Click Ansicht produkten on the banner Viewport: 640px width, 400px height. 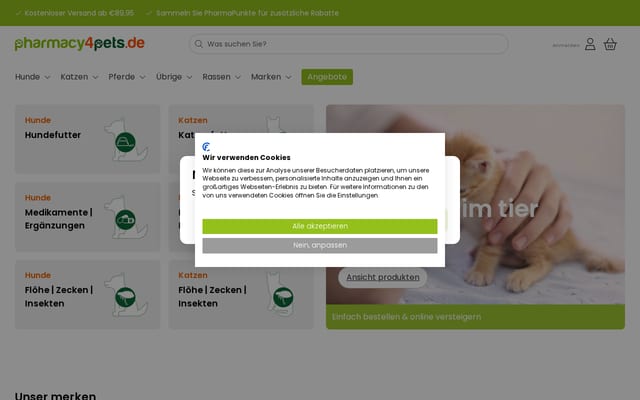[382, 277]
